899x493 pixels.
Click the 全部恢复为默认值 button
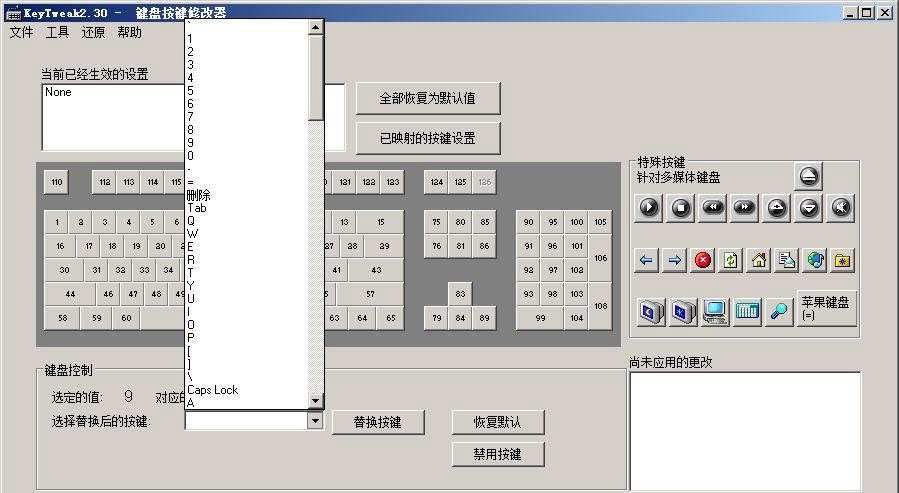coord(428,99)
